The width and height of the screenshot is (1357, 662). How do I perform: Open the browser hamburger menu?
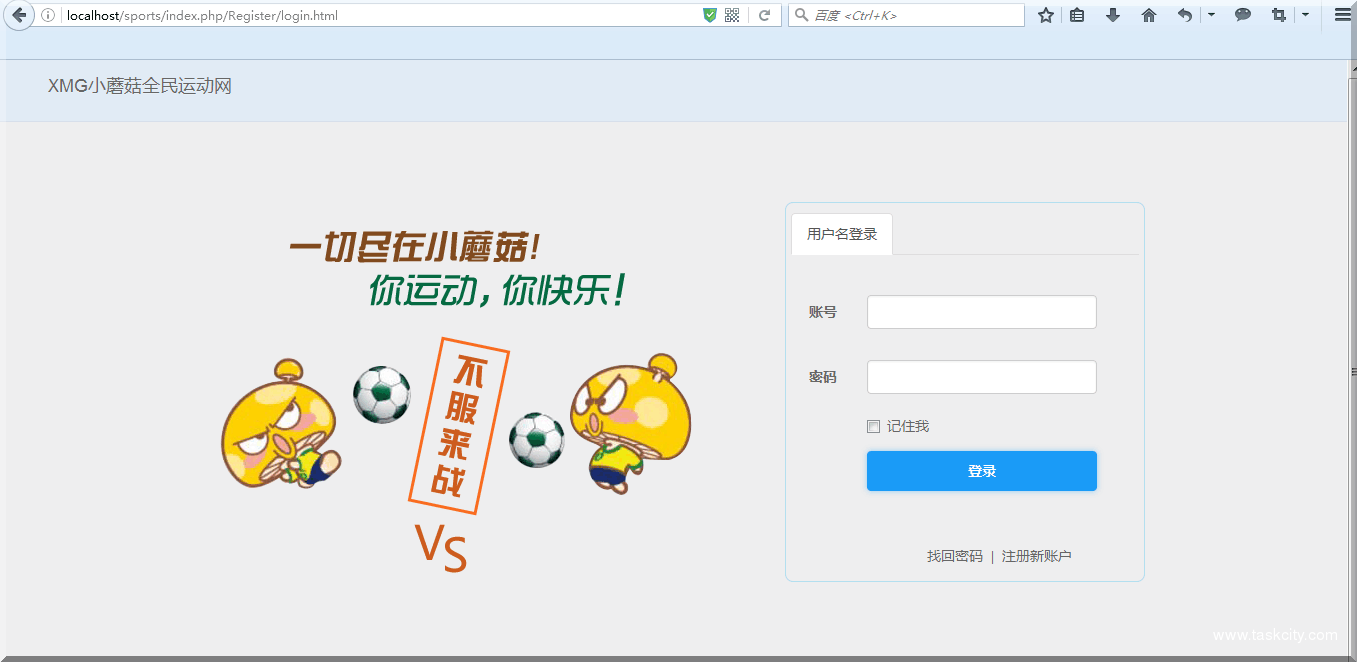coord(1342,15)
